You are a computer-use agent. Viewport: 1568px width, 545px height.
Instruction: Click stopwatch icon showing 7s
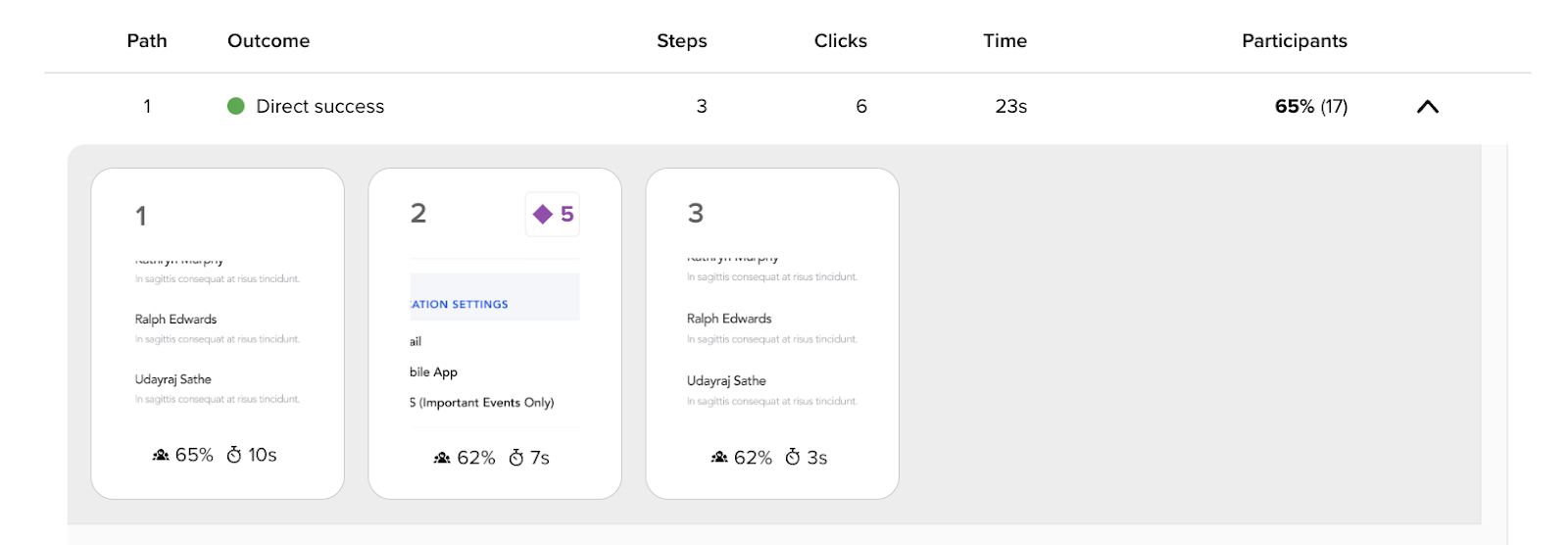click(x=516, y=458)
